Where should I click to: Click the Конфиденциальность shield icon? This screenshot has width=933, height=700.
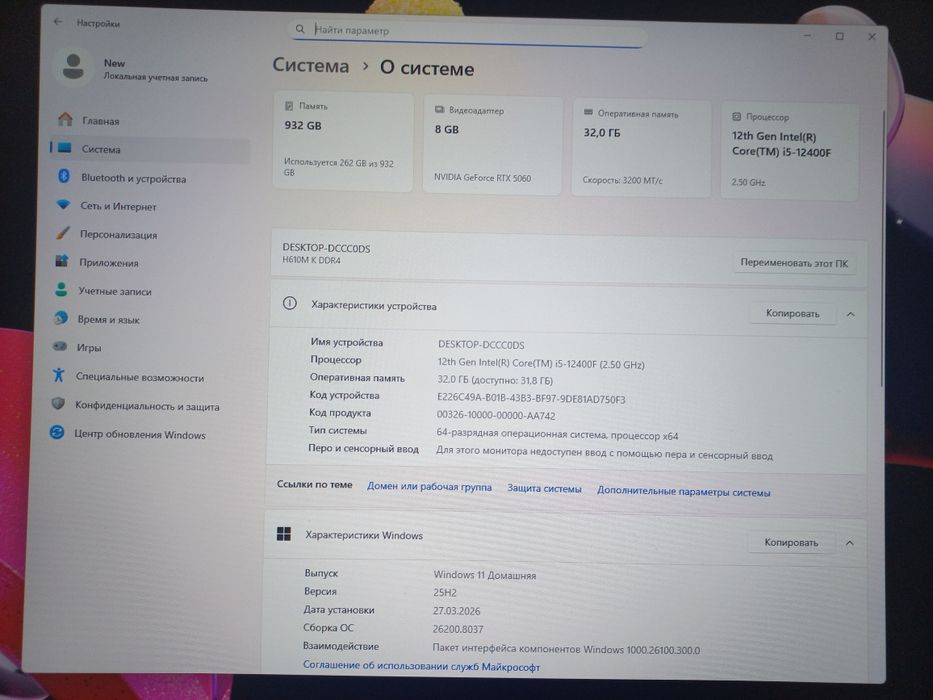click(58, 404)
